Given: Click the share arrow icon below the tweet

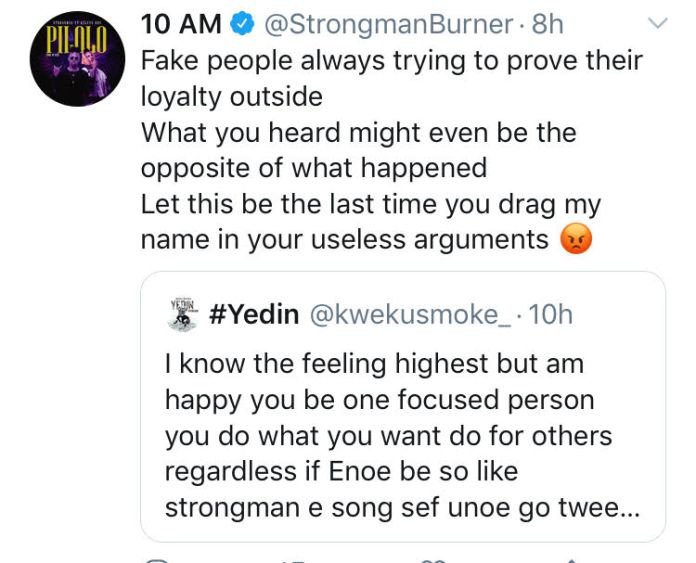Looking at the screenshot, I should click(571, 560).
